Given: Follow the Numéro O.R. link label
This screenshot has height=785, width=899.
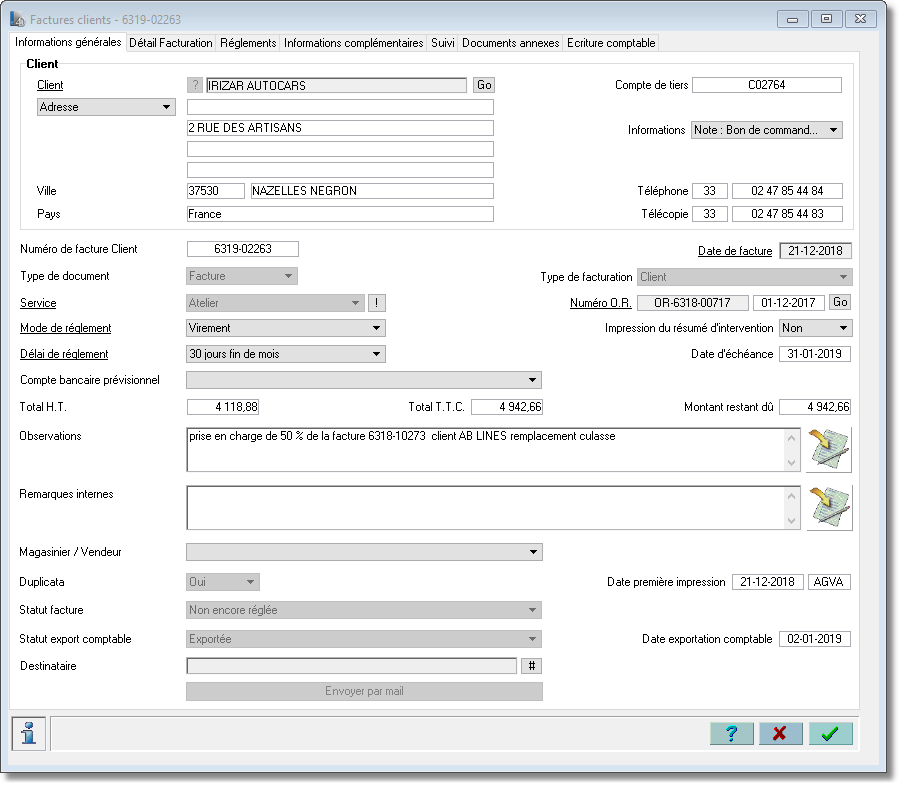Looking at the screenshot, I should [600, 303].
